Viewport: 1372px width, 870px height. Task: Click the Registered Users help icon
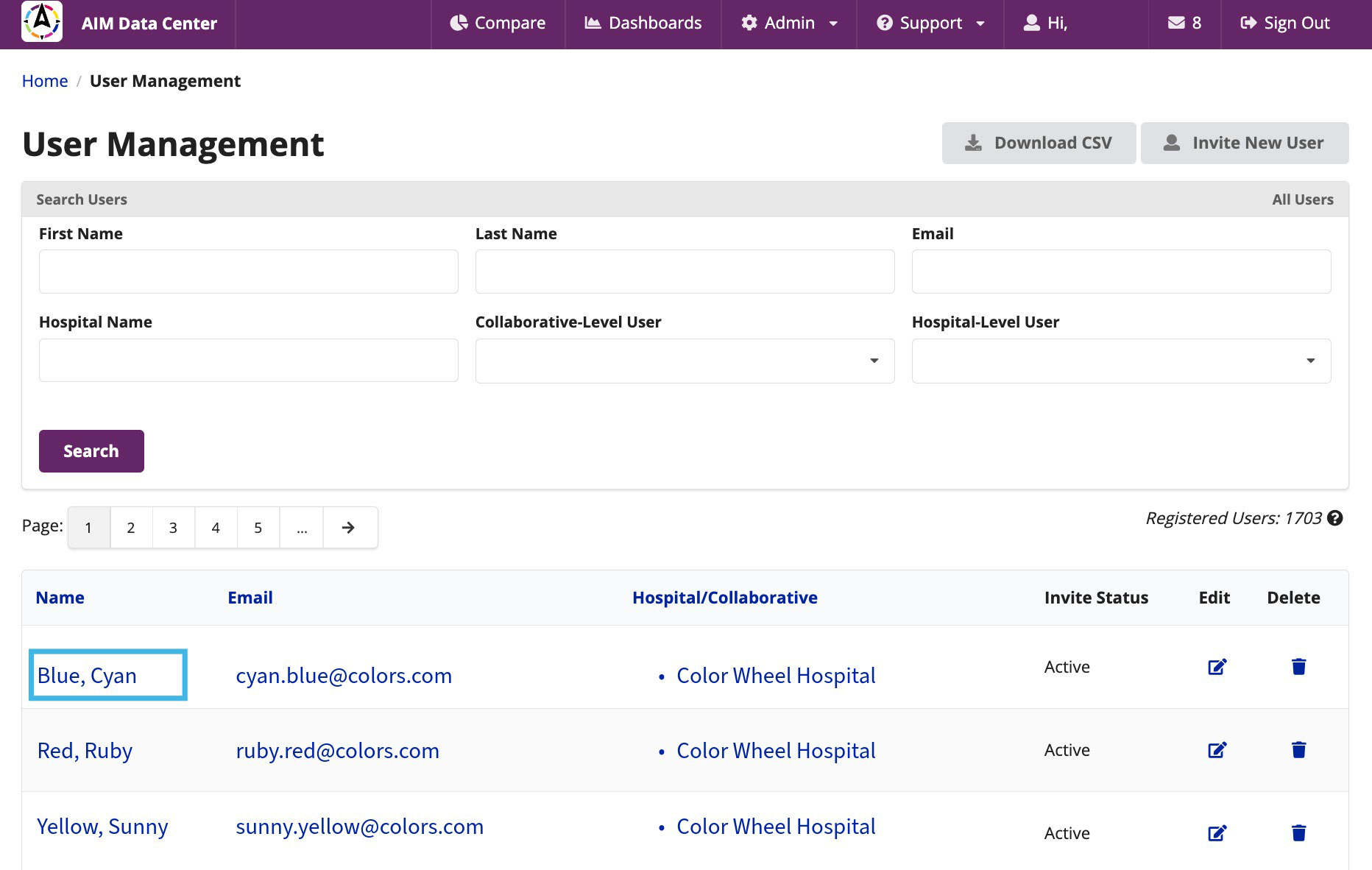pos(1335,518)
